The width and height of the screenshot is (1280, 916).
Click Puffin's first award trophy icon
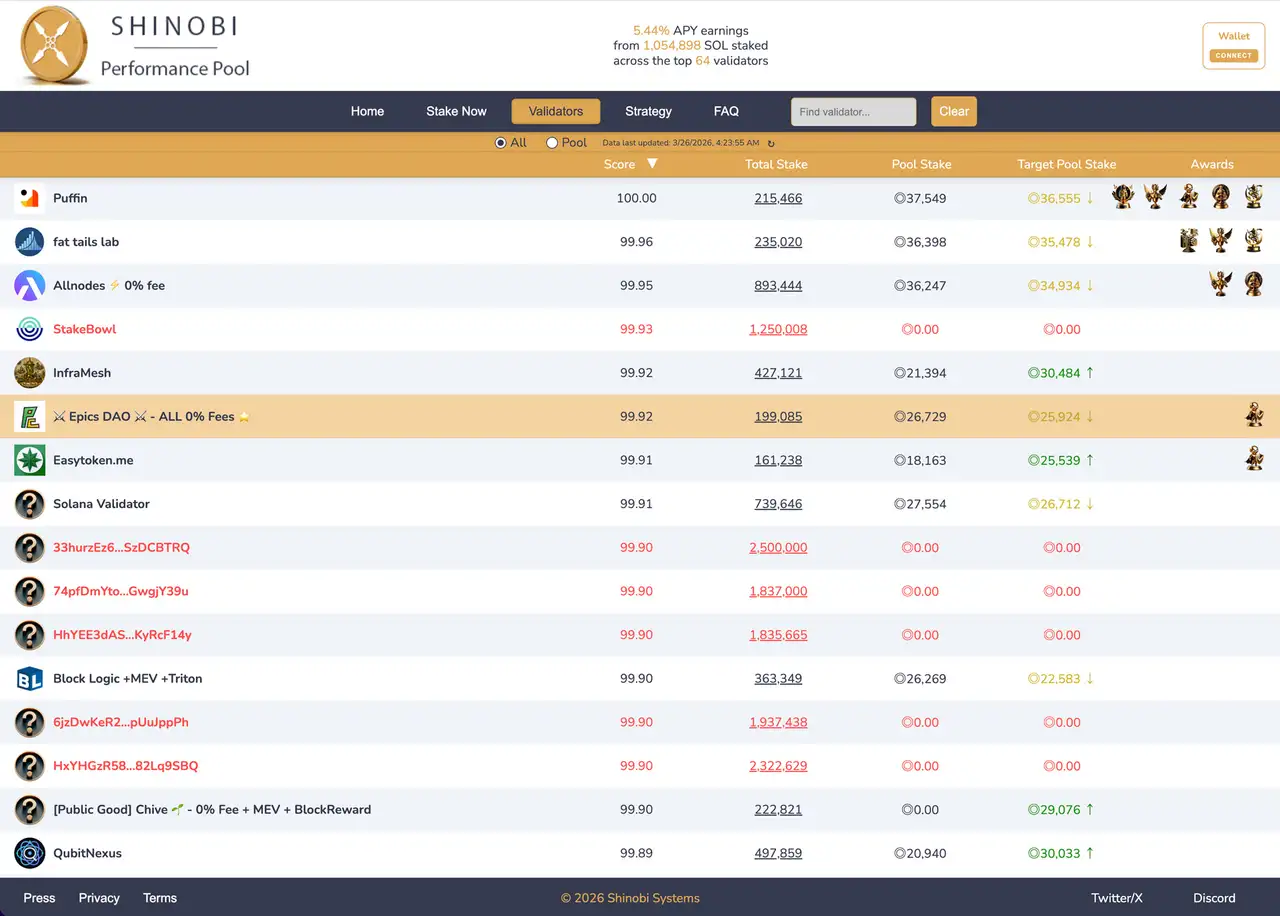(x=1122, y=197)
